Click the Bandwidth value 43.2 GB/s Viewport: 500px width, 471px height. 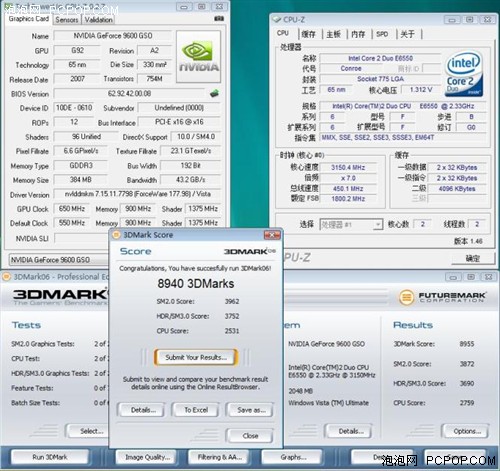[190, 180]
